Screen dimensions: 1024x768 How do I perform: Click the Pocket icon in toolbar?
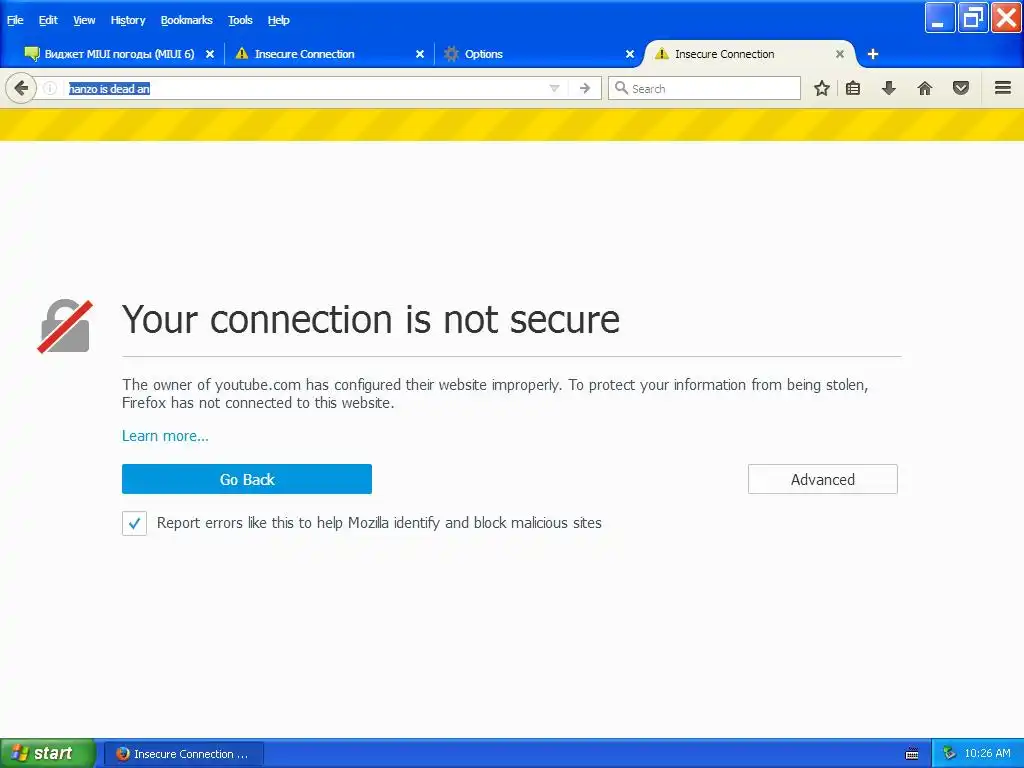(961, 88)
